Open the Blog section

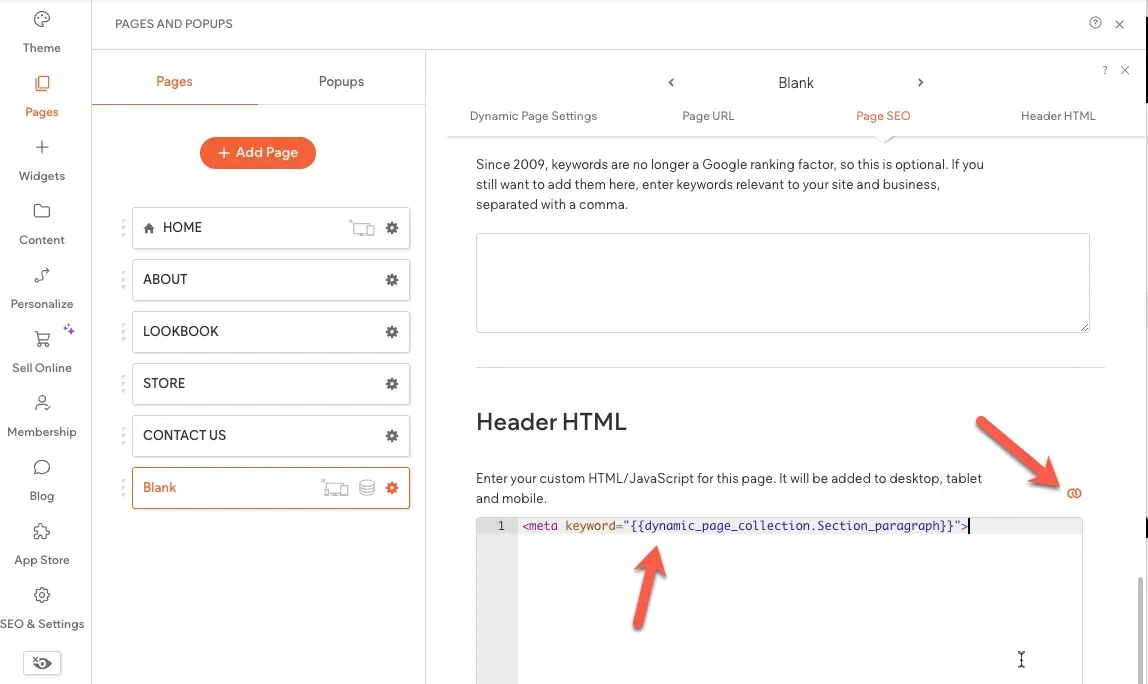[42, 480]
